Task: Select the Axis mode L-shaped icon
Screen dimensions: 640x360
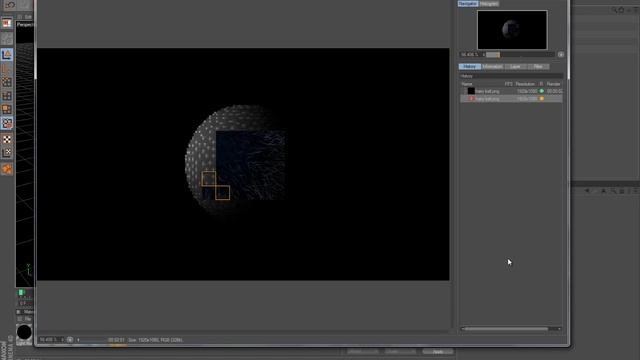Action: click(7, 54)
